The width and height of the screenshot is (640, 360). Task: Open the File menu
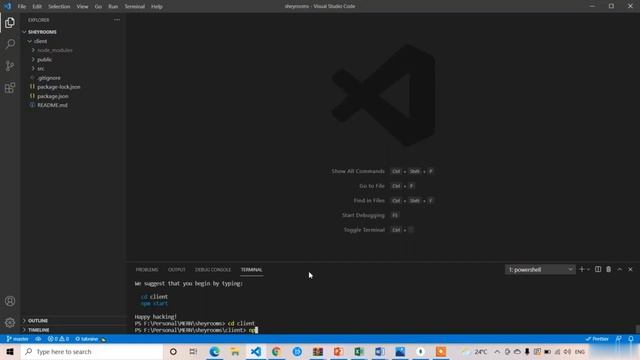point(22,7)
